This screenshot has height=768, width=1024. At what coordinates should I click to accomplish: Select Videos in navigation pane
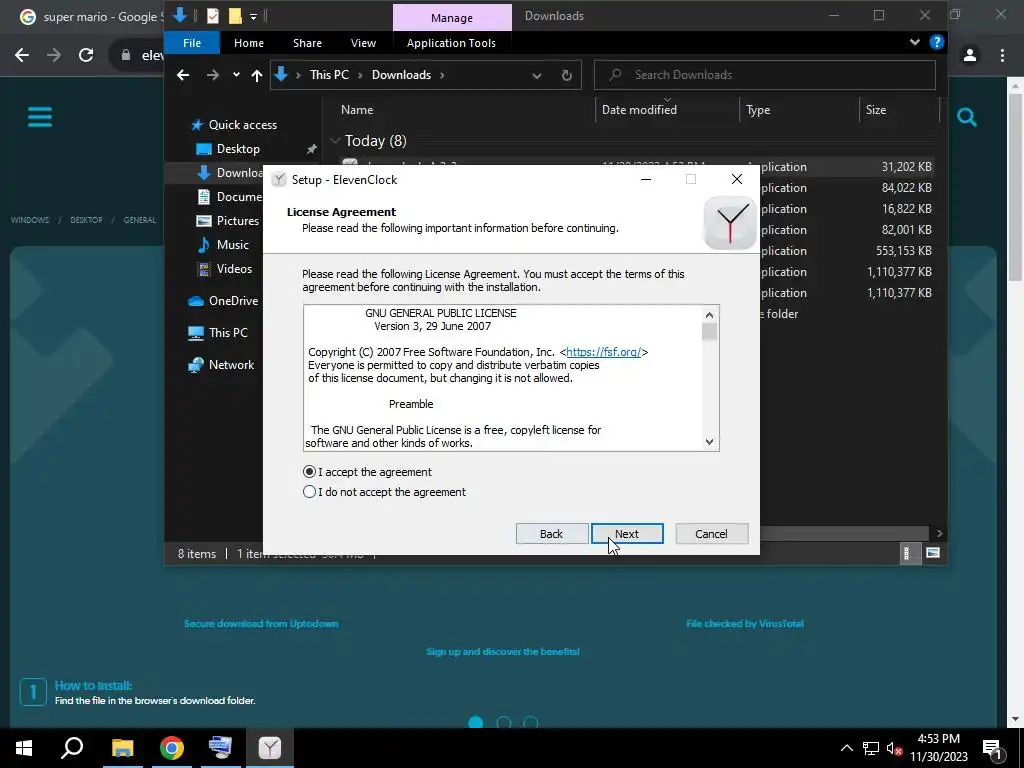pos(225,269)
